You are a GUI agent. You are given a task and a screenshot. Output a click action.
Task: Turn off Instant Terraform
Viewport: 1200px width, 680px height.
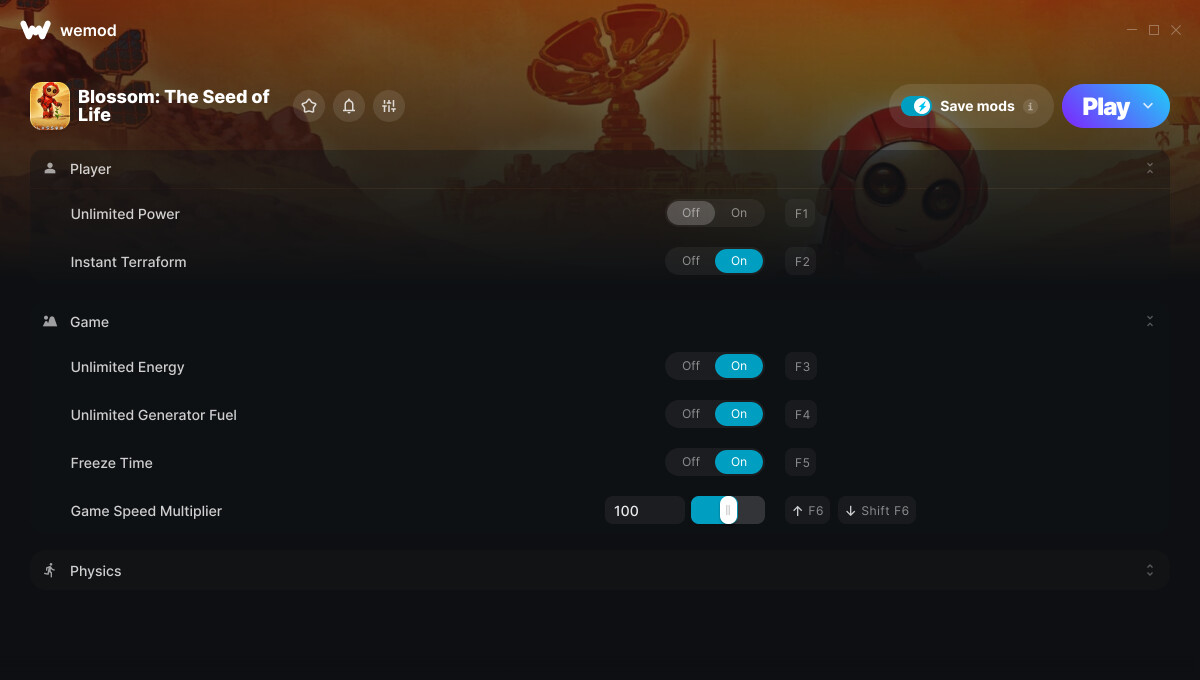pyautogui.click(x=691, y=261)
